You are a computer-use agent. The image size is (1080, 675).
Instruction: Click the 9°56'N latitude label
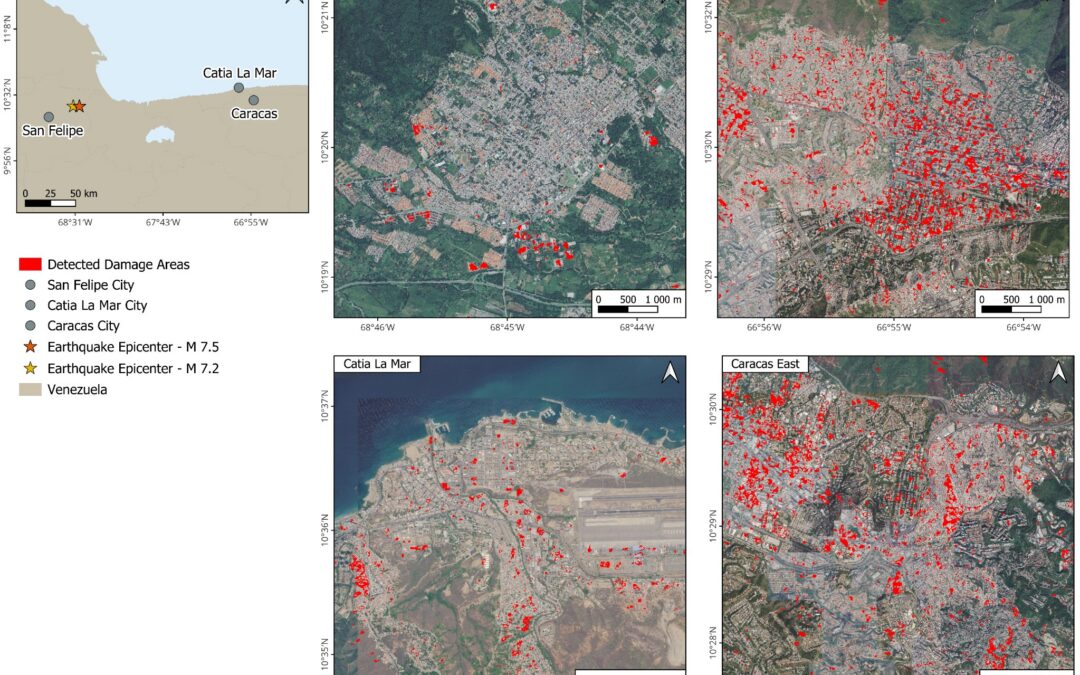8,162
